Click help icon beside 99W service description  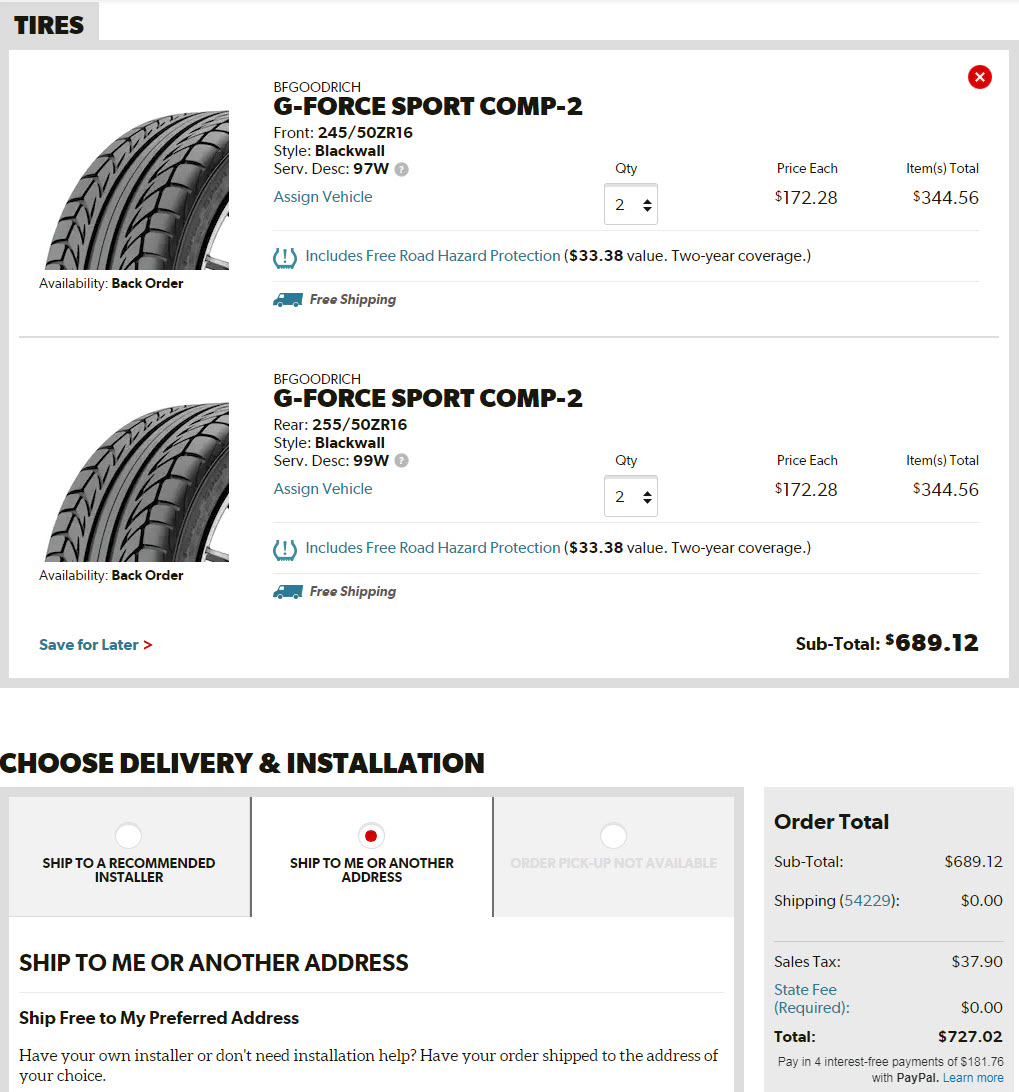[x=401, y=461]
